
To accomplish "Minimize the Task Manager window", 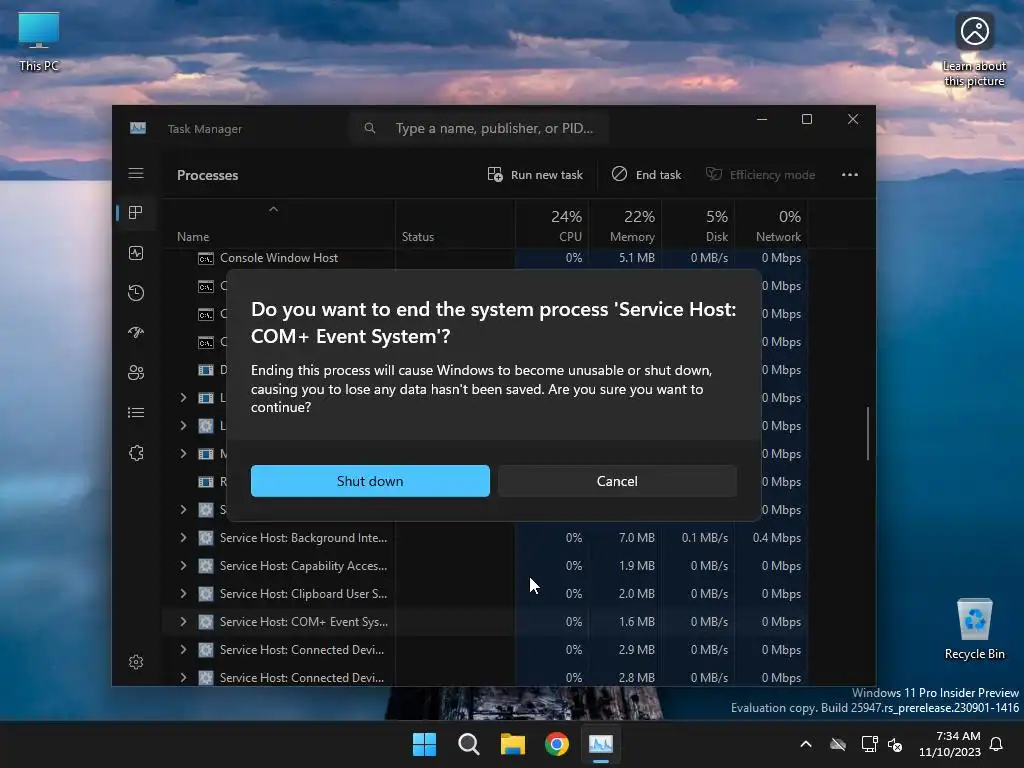I will 761,120.
